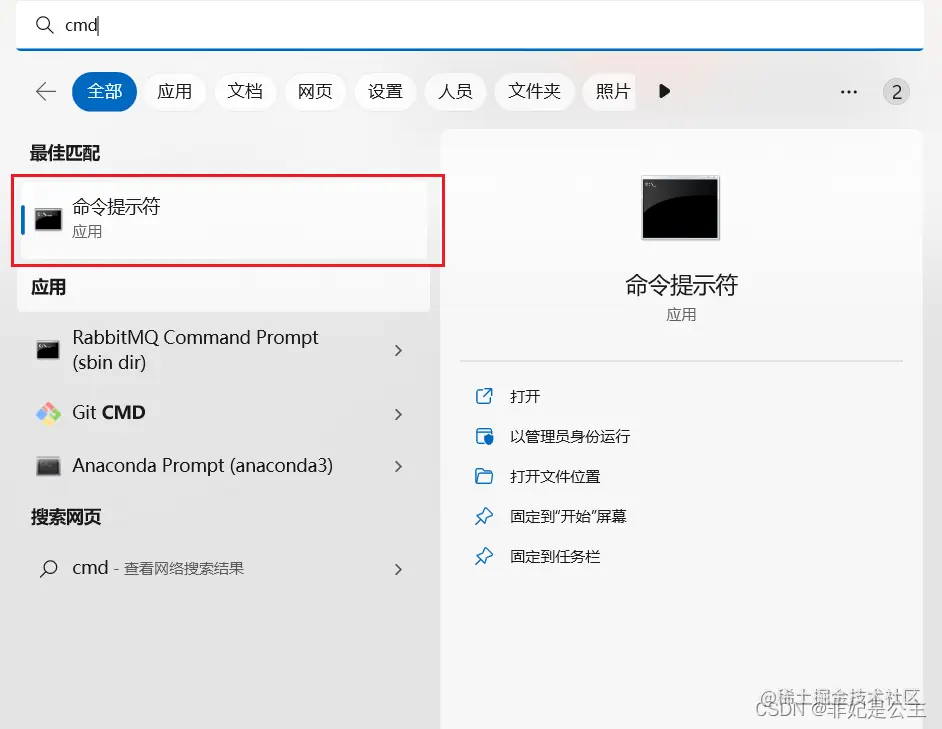Expand the Anaconda Prompt chevron
Viewport: 942px width, 729px height.
point(398,466)
